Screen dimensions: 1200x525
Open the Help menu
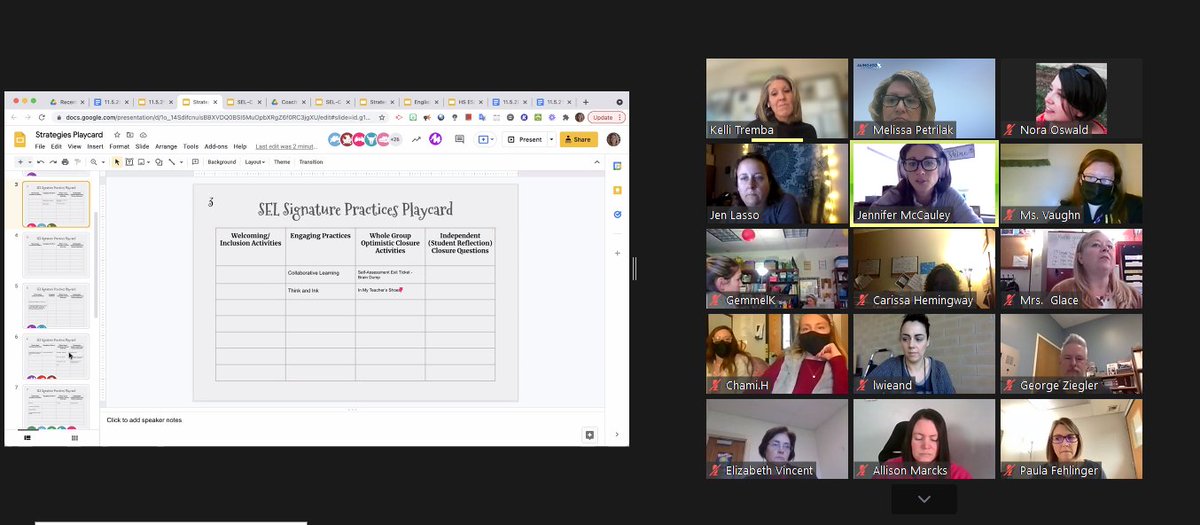pos(240,146)
